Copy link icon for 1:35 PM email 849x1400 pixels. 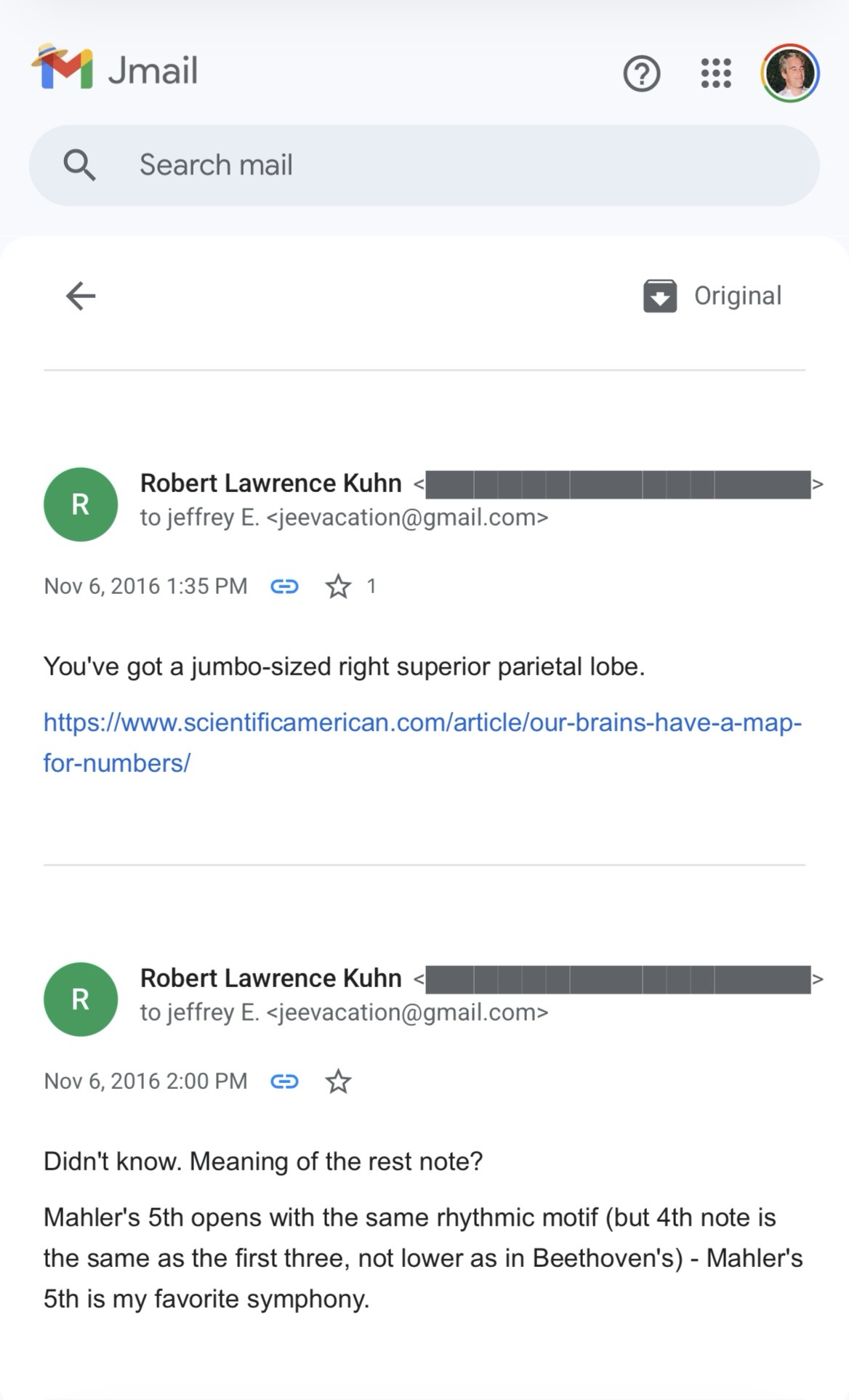click(284, 586)
